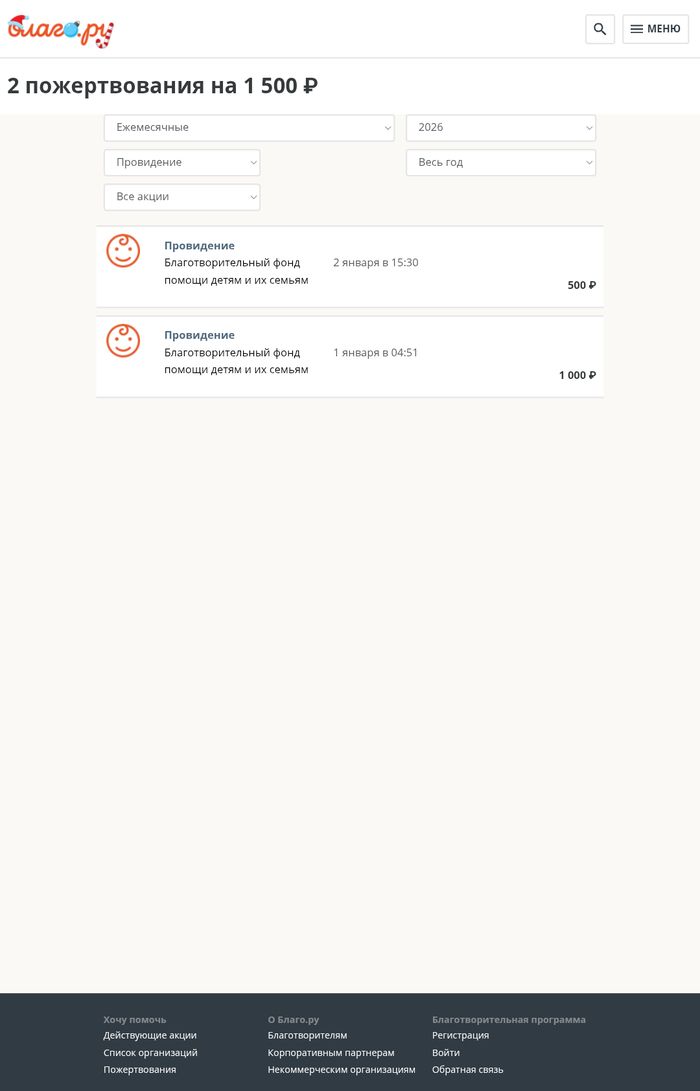Image resolution: width=700 pixels, height=1091 pixels.
Task: Open Список организаций footer link
Action: [x=150, y=1053]
